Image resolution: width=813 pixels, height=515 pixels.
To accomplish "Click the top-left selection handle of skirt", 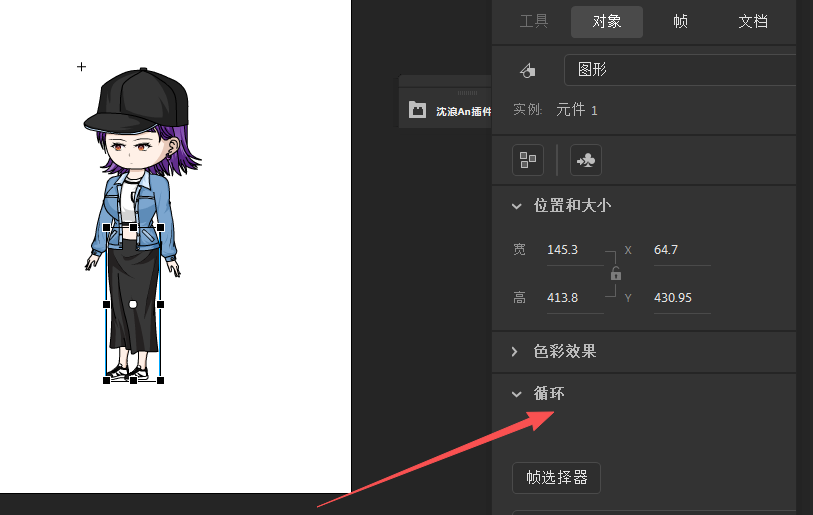I will 107,227.
